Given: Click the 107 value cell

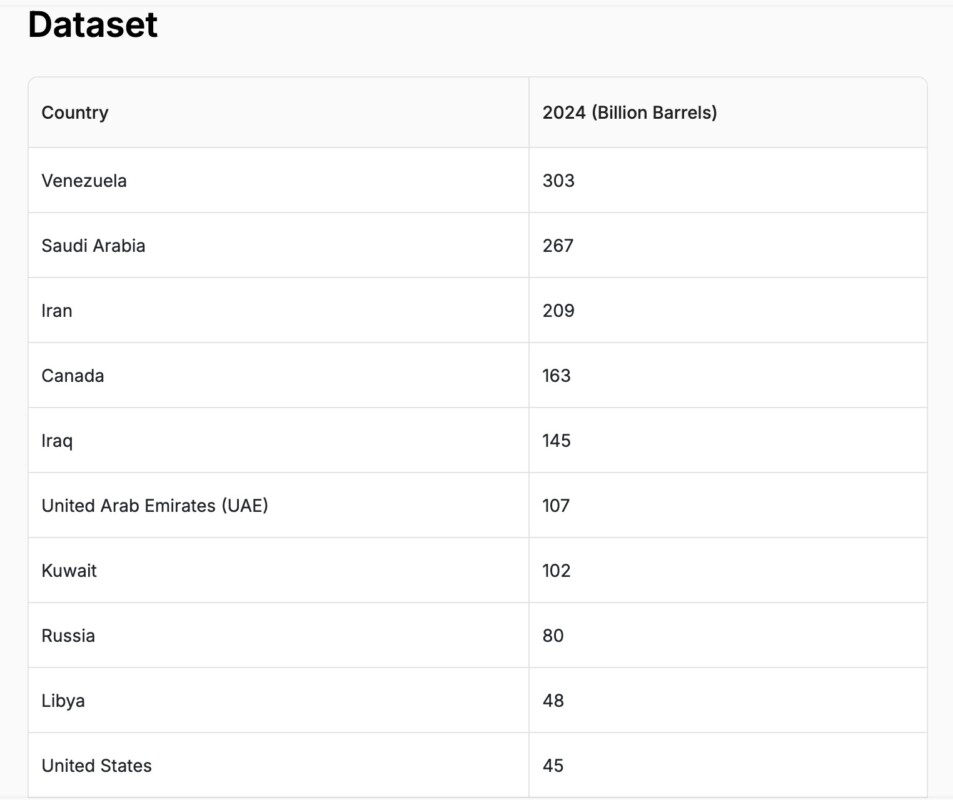Looking at the screenshot, I should click(556, 506).
